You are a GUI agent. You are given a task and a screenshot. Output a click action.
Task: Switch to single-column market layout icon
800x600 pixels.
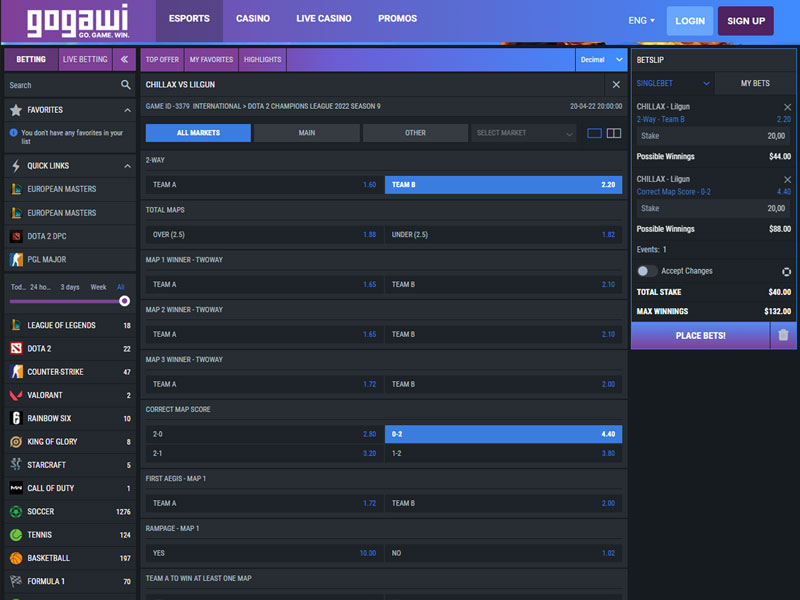(594, 133)
